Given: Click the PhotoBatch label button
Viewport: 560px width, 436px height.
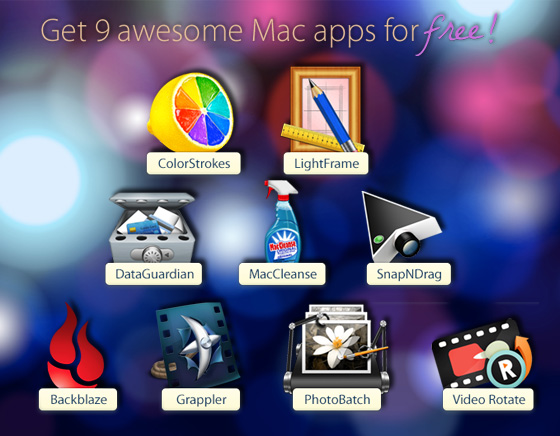Looking at the screenshot, I should [337, 399].
